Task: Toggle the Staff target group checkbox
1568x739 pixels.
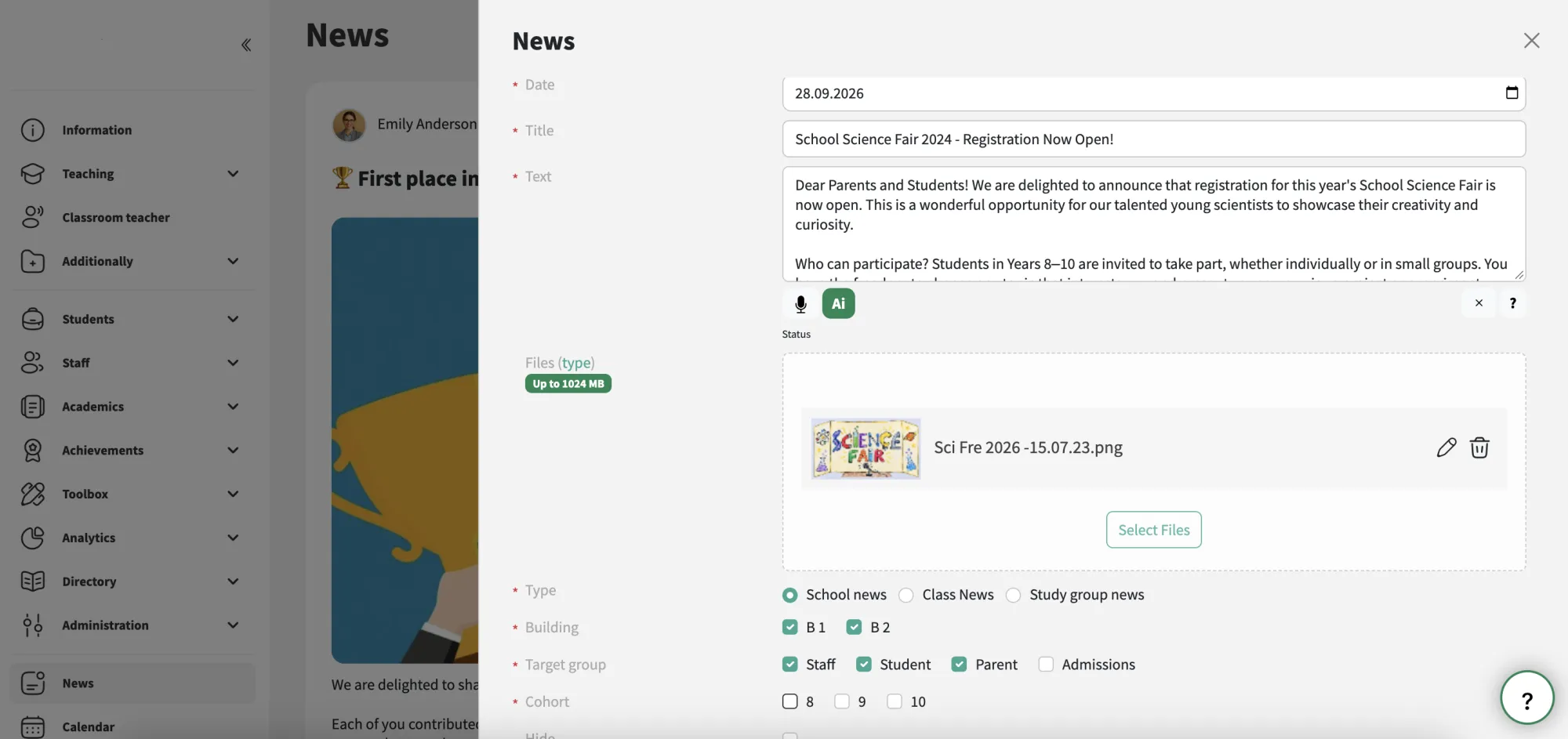Action: pyautogui.click(x=789, y=665)
